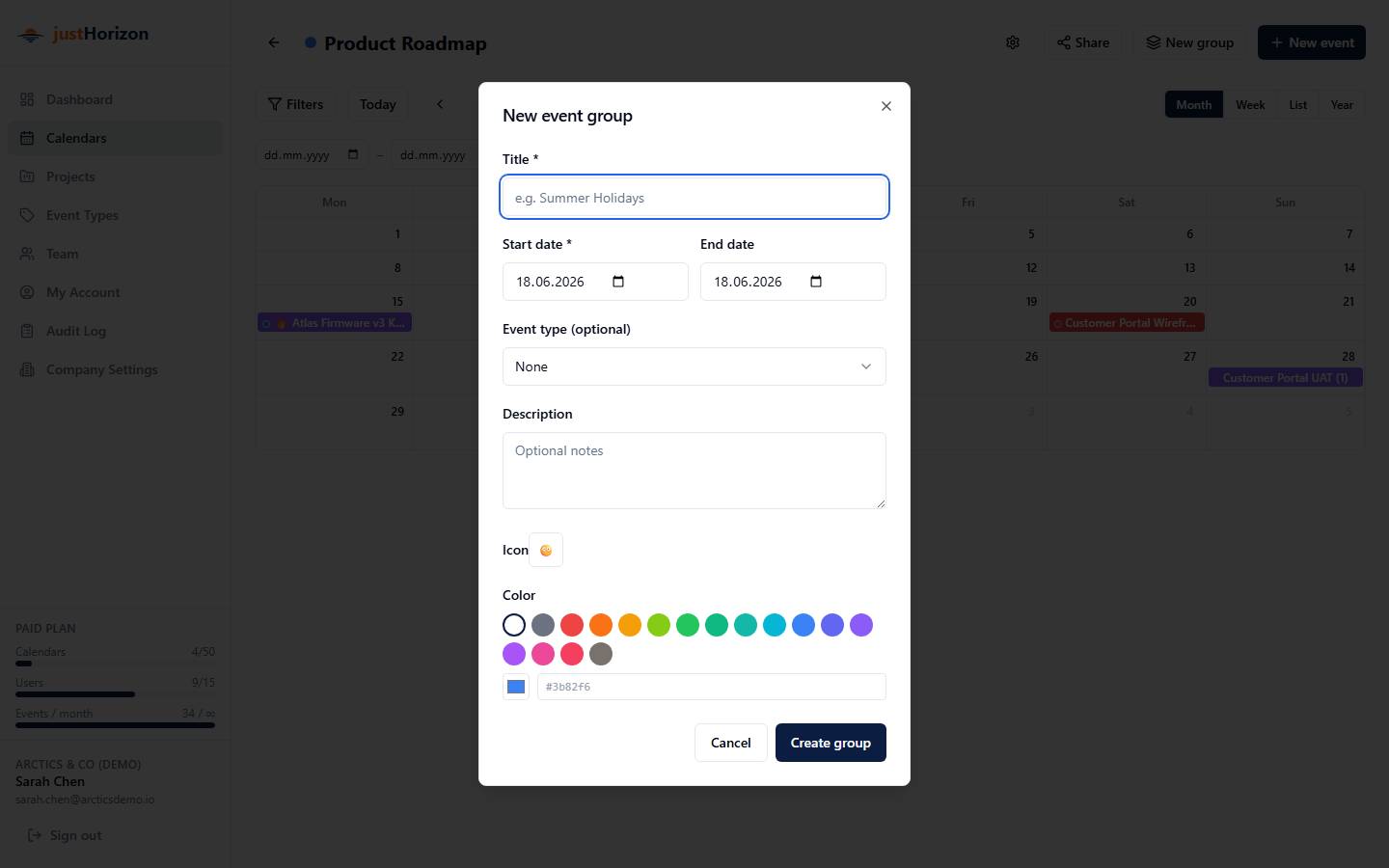
Task: Open Audit Log from the sidebar
Action: (x=115, y=331)
